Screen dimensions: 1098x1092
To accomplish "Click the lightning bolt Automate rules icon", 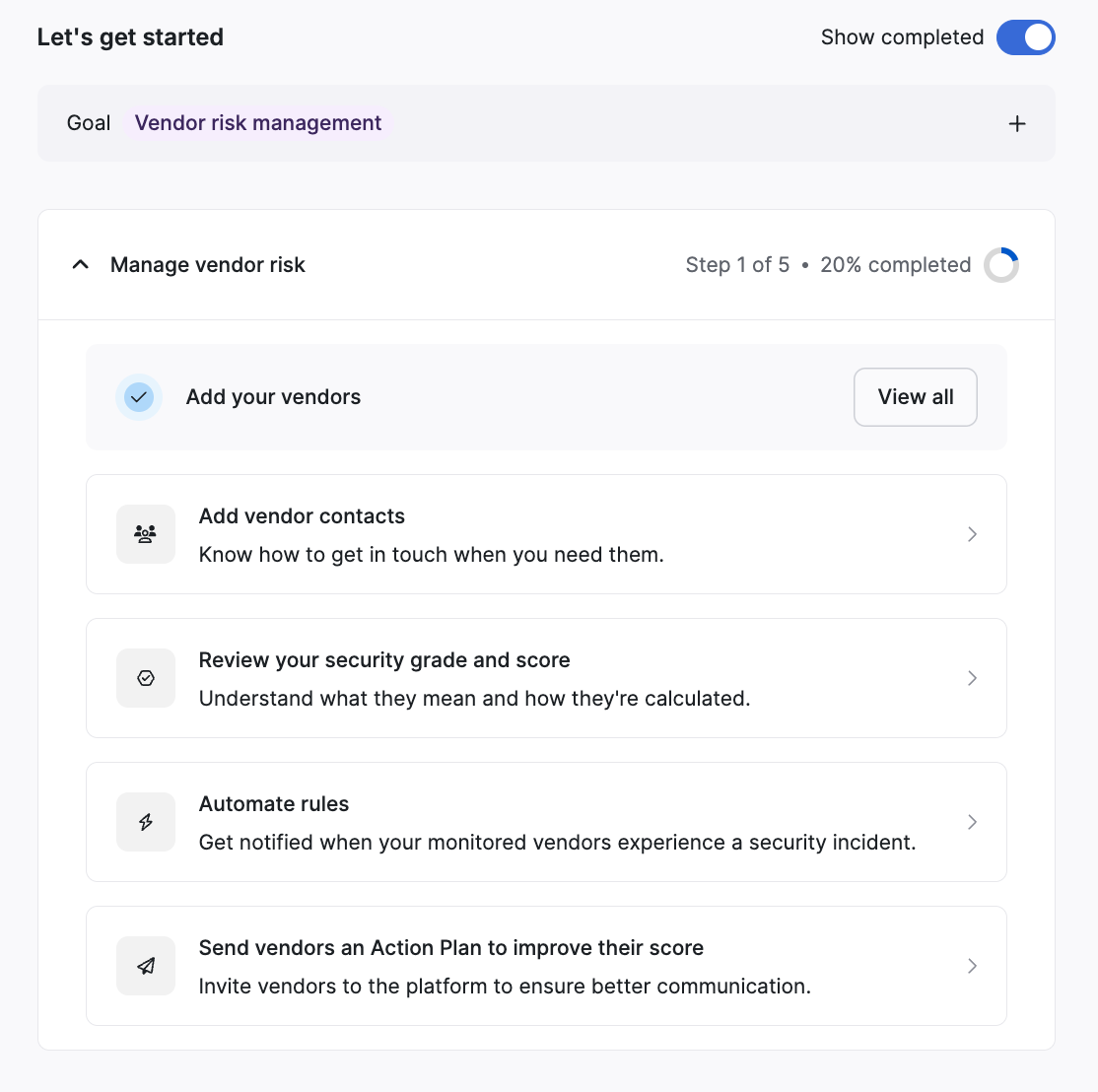I will tap(146, 822).
